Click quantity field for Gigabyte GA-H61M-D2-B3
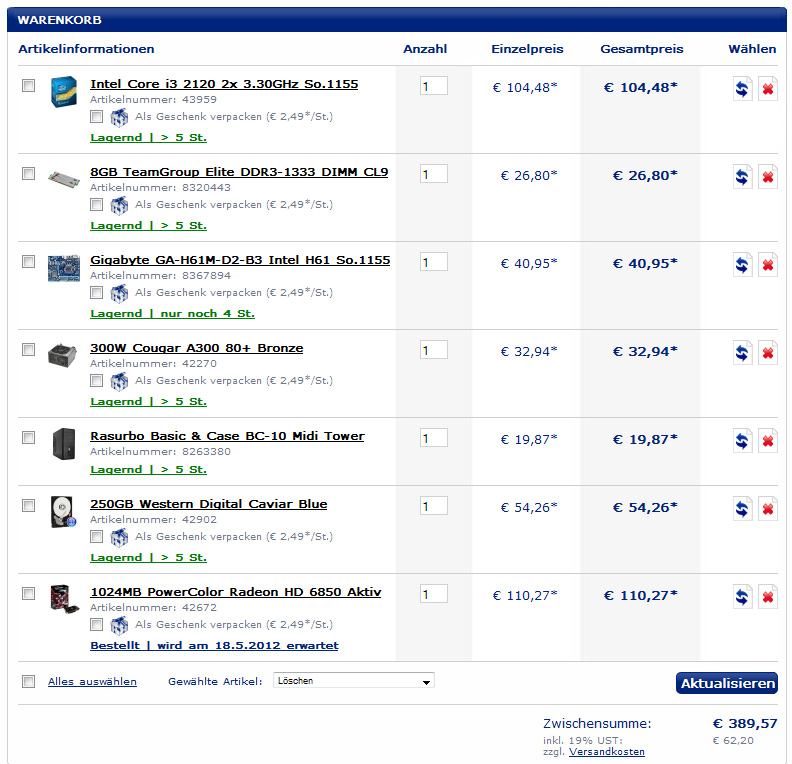Image resolution: width=792 pixels, height=764 pixels. [433, 262]
